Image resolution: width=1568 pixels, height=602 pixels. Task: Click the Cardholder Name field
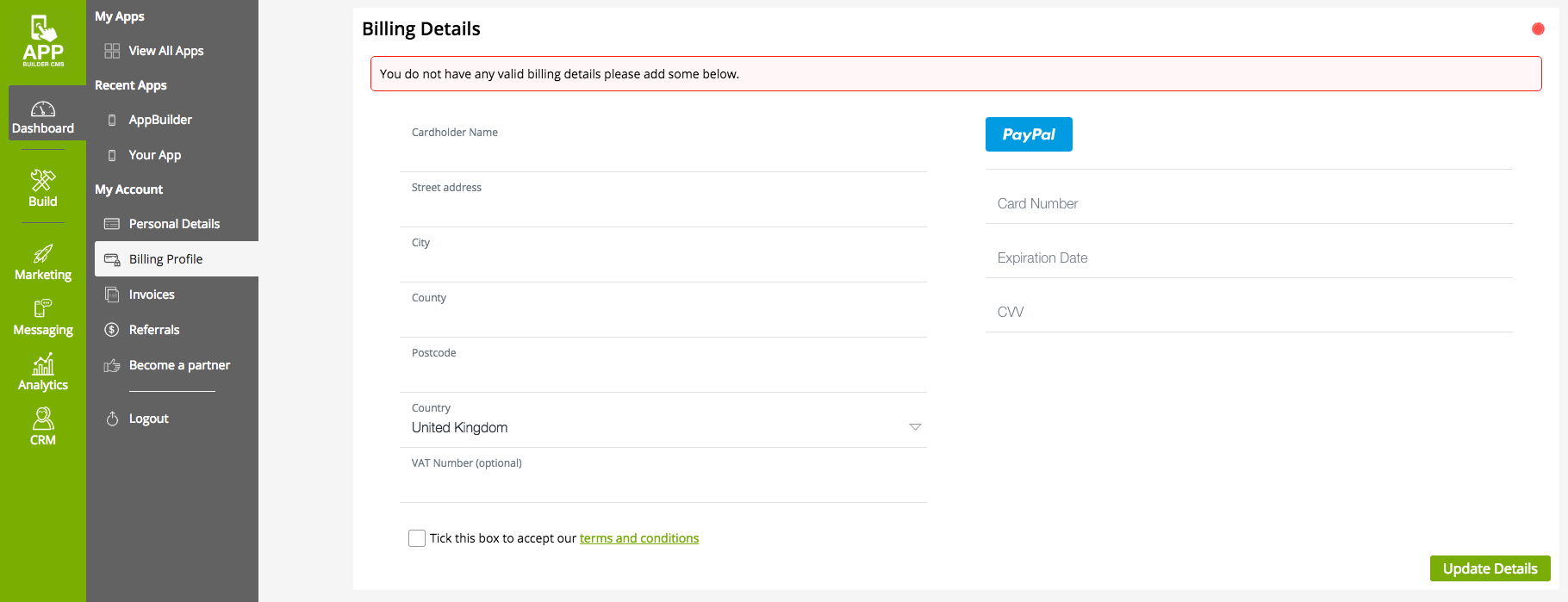click(663, 155)
